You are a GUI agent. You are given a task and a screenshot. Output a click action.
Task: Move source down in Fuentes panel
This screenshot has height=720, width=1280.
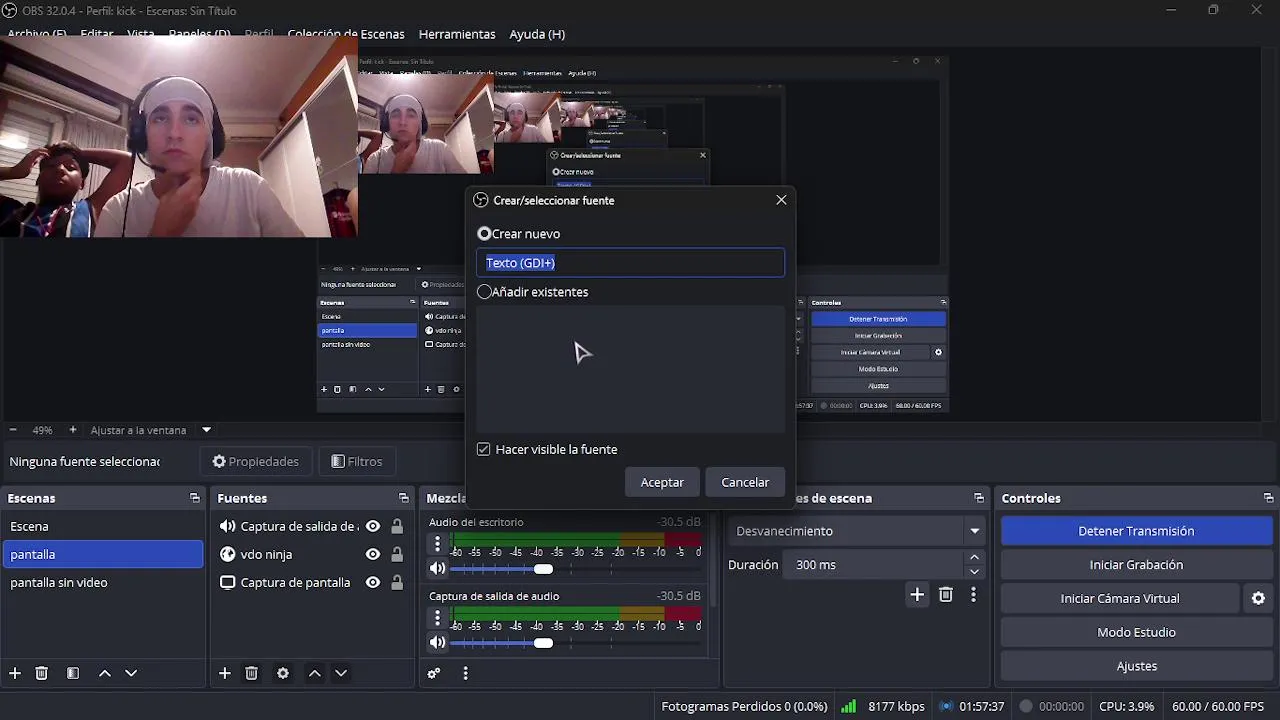pos(341,673)
